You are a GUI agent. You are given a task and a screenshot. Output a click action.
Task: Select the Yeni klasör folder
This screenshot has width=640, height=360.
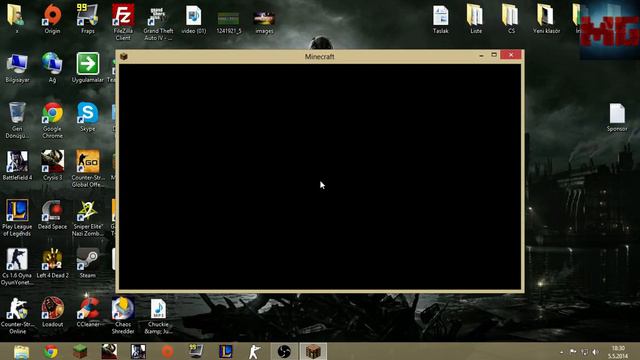click(x=546, y=19)
